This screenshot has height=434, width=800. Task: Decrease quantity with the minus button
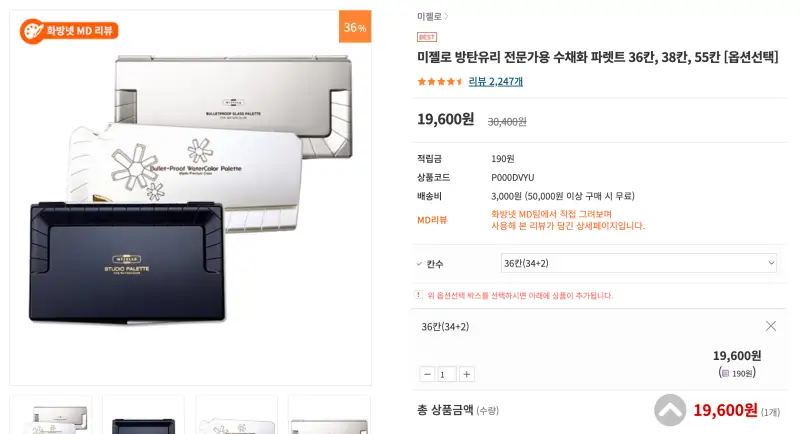[x=427, y=374]
